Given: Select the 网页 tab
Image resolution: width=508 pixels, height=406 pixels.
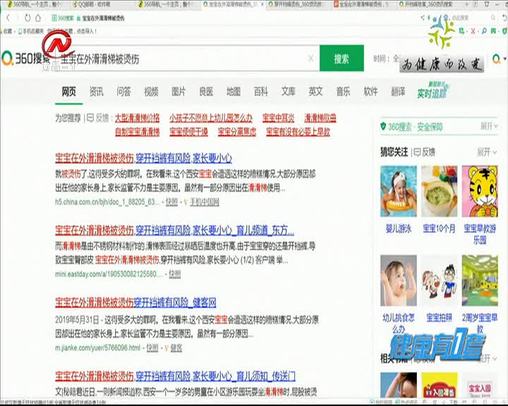Looking at the screenshot, I should [x=69, y=91].
